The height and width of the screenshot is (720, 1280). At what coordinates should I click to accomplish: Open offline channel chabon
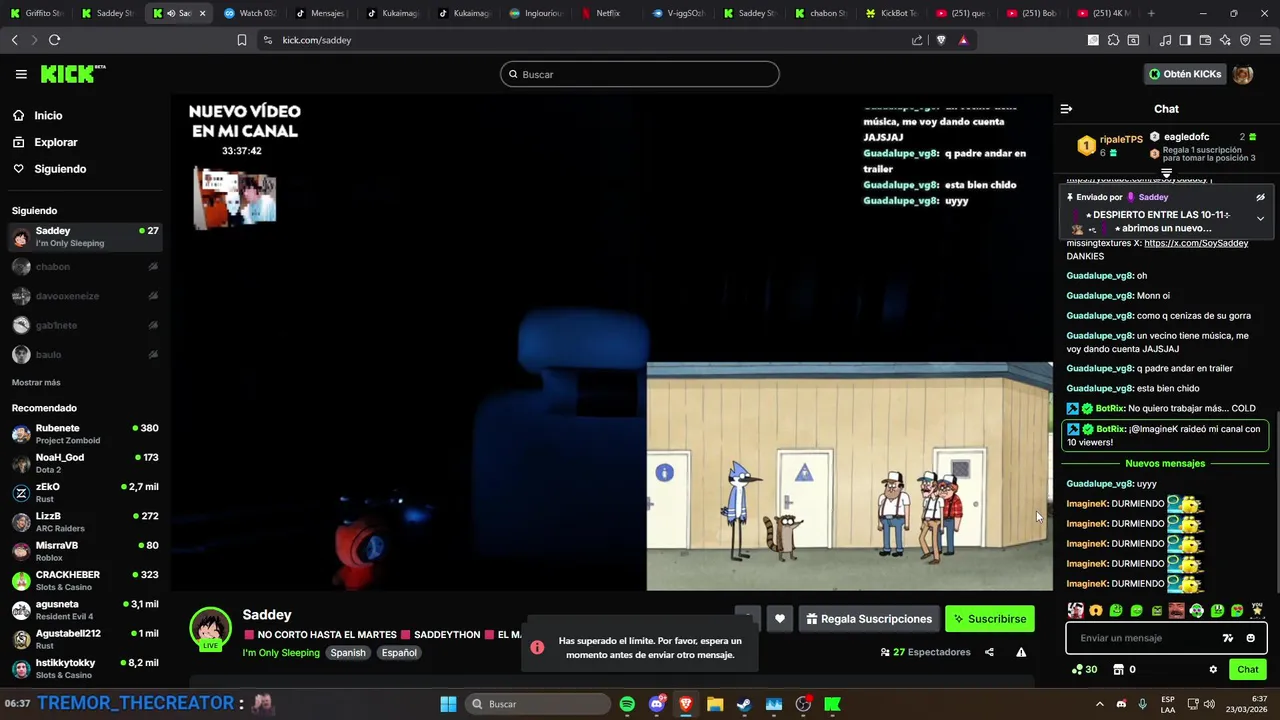tap(85, 267)
